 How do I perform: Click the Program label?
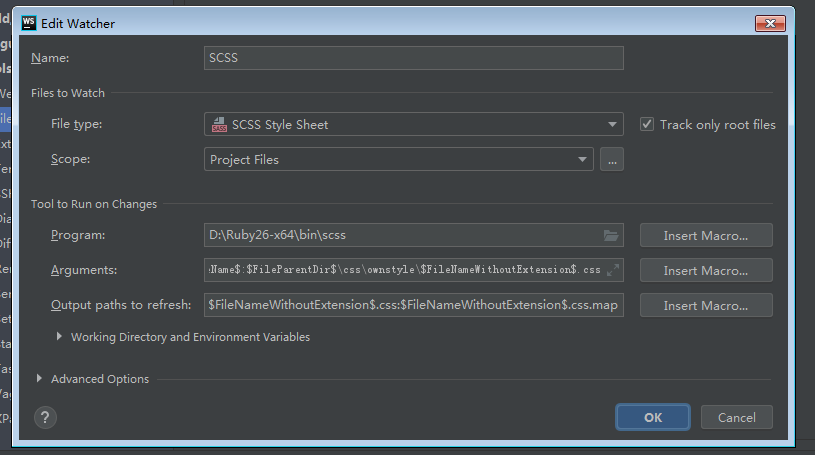78,235
